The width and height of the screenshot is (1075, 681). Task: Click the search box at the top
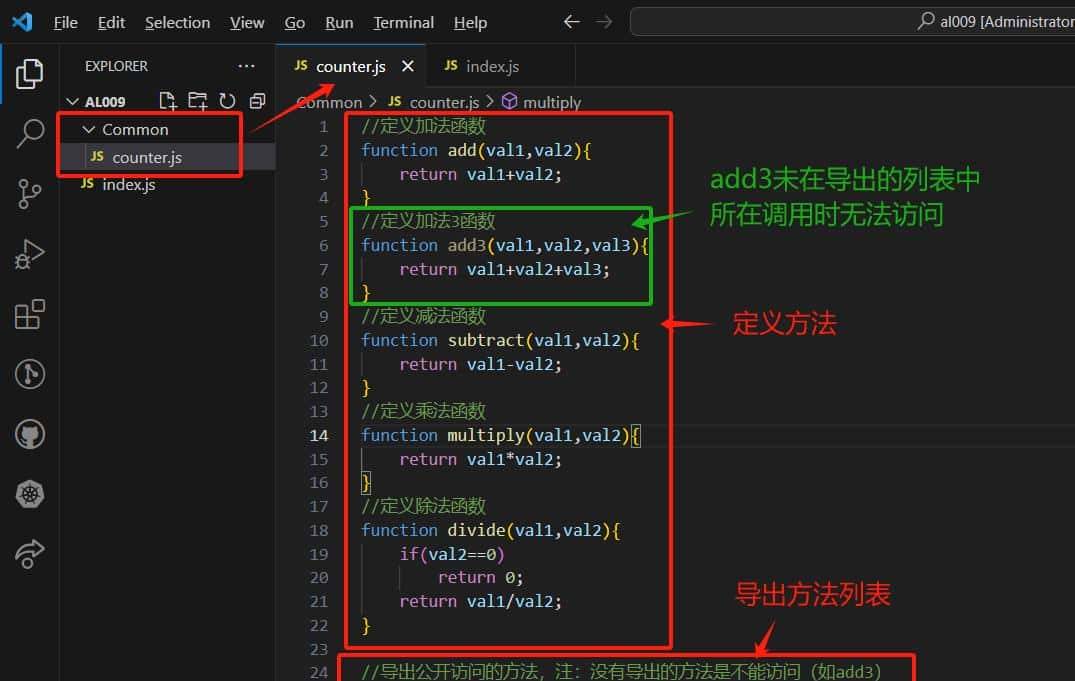click(x=850, y=21)
